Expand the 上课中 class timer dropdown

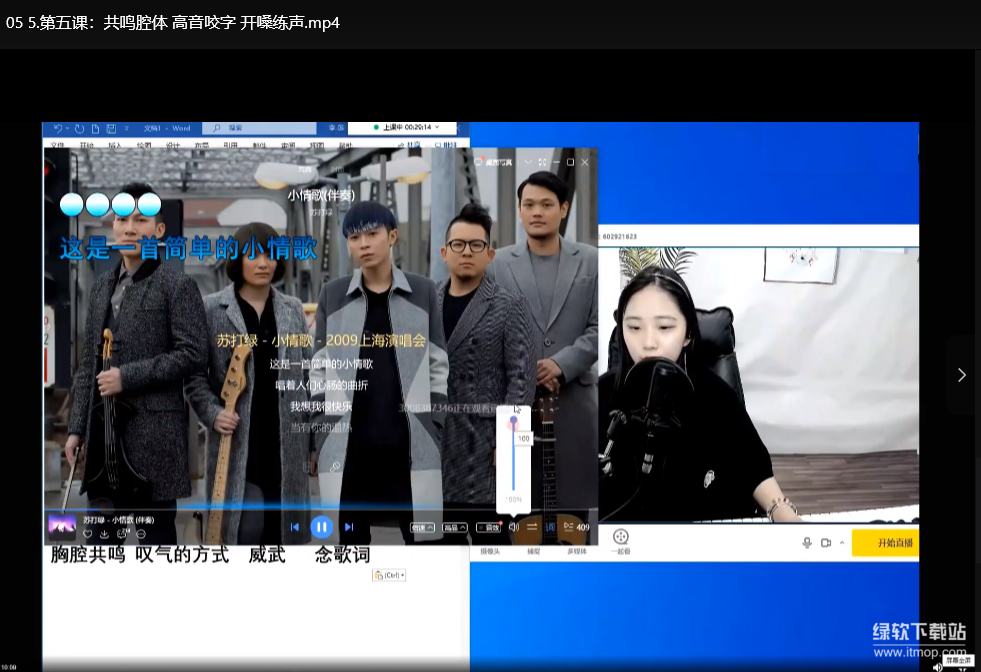437,127
